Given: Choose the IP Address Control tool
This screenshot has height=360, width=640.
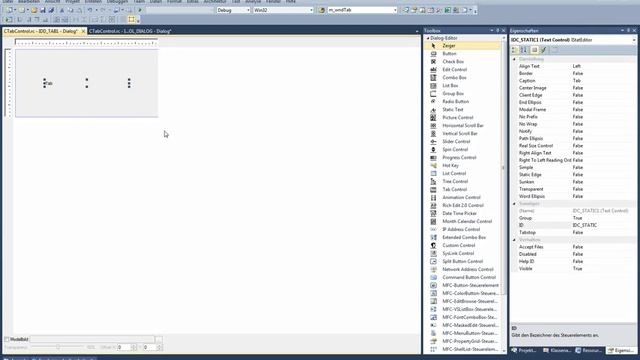Looking at the screenshot, I should point(463,229).
